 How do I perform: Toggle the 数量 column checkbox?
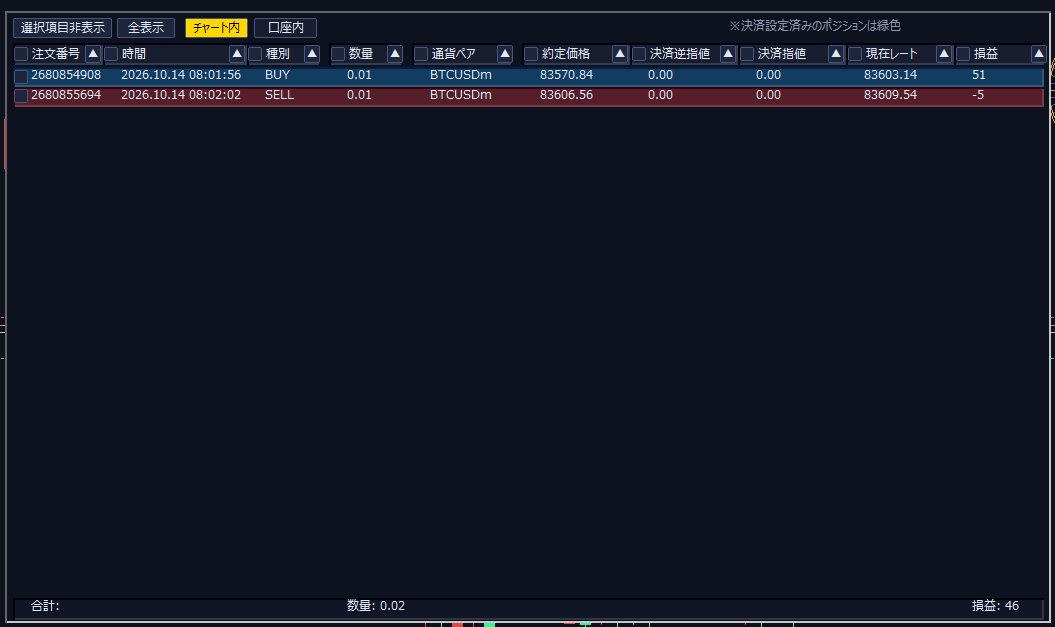(x=338, y=54)
